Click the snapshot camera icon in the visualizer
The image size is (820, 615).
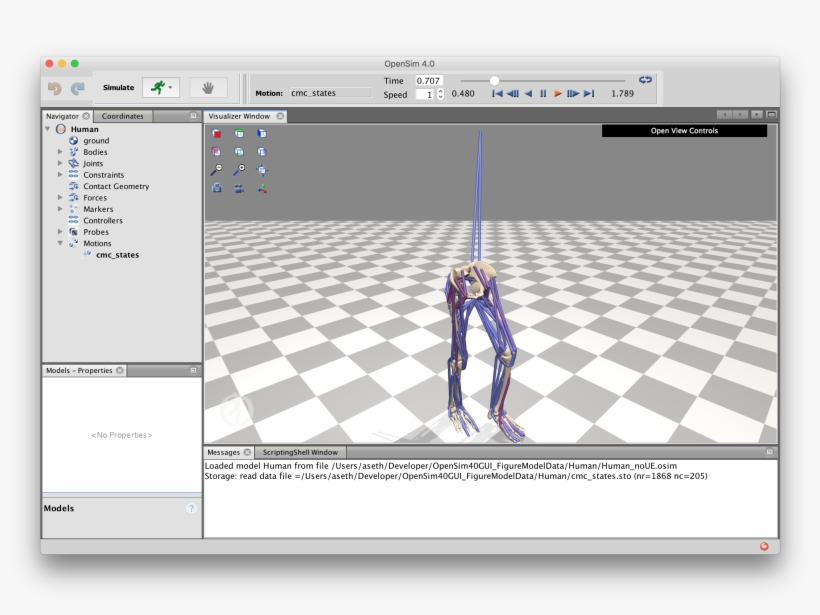217,188
